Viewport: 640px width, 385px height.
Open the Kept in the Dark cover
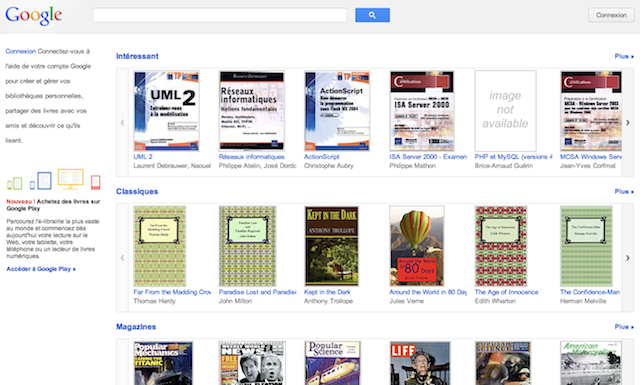point(331,246)
